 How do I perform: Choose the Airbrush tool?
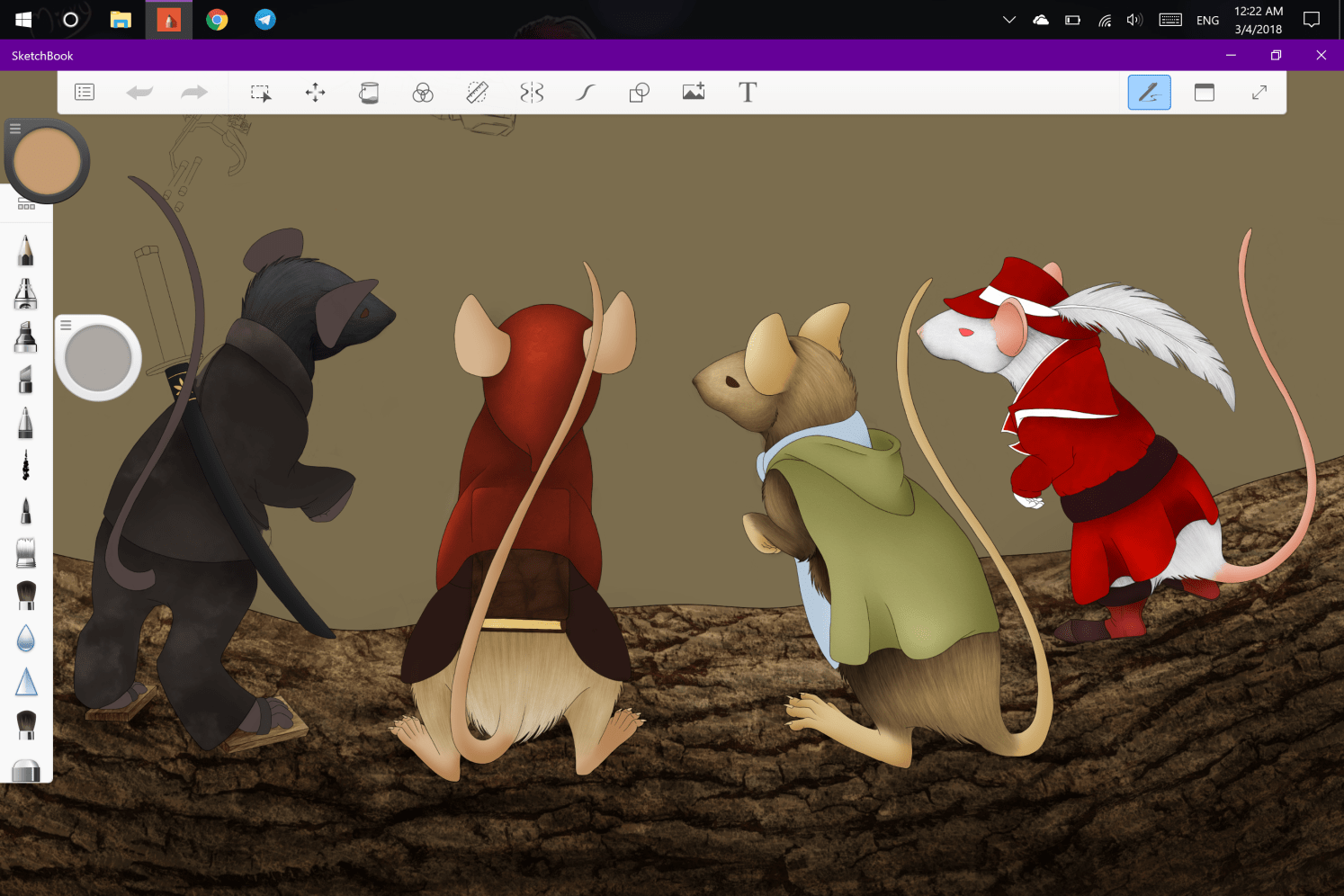[25, 293]
